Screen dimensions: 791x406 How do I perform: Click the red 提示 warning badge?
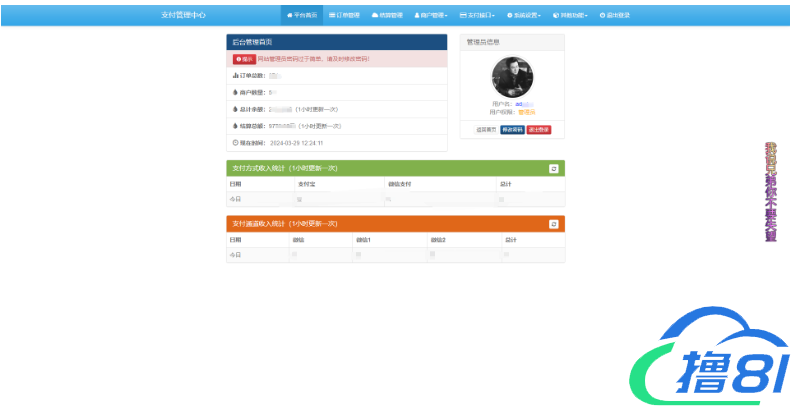tap(244, 59)
